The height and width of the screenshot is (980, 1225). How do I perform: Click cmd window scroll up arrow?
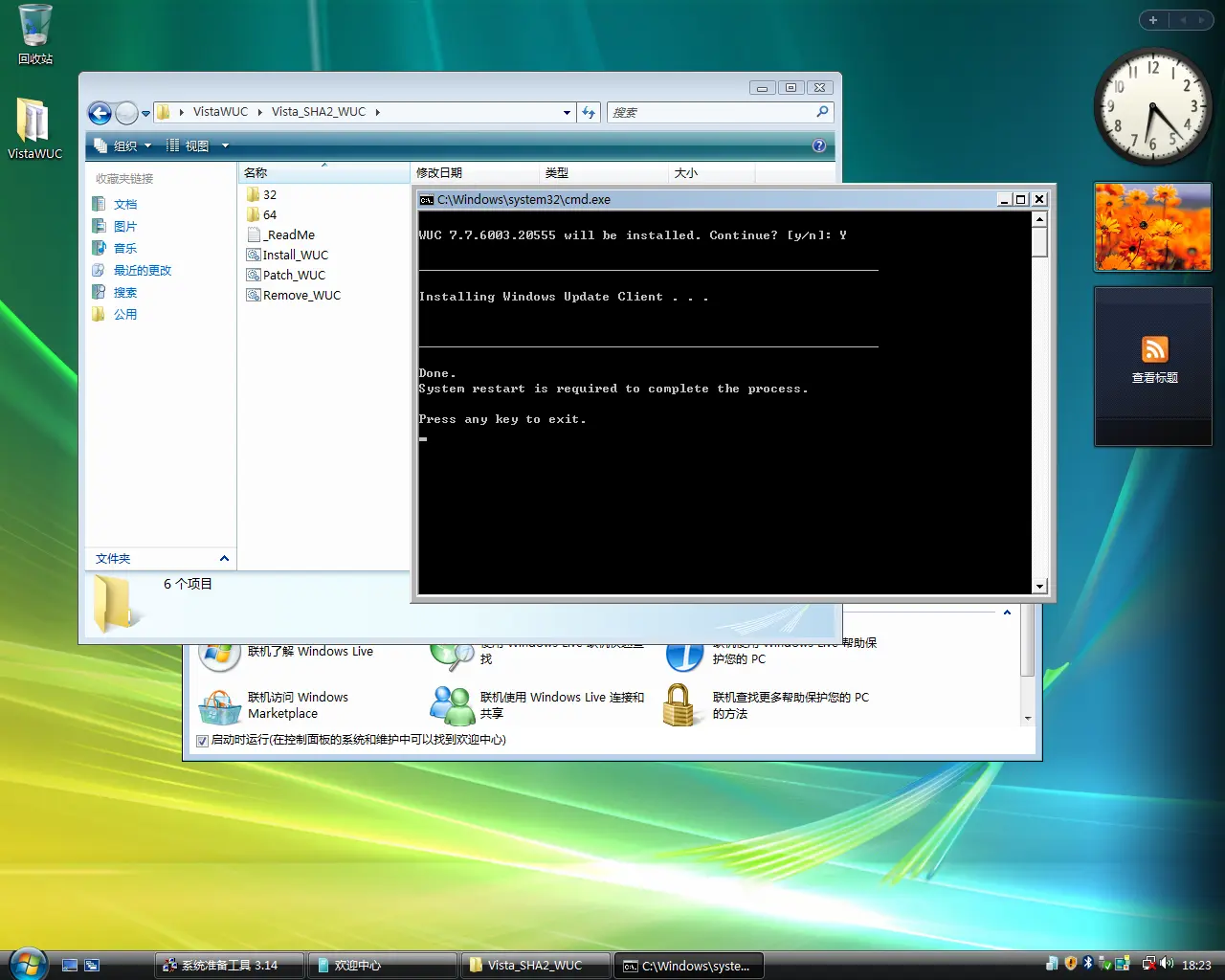coord(1039,219)
